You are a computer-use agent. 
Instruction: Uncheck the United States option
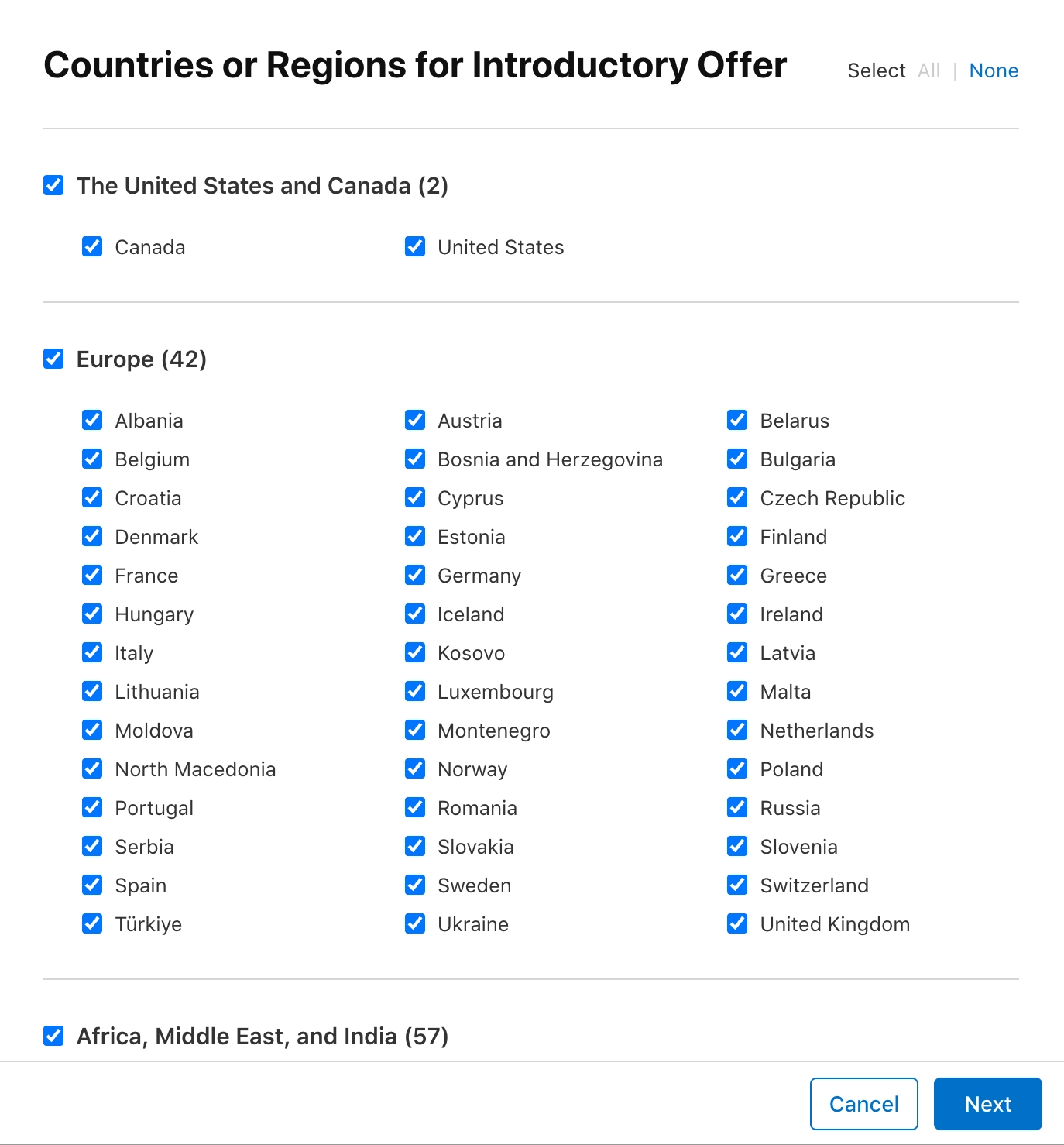415,246
